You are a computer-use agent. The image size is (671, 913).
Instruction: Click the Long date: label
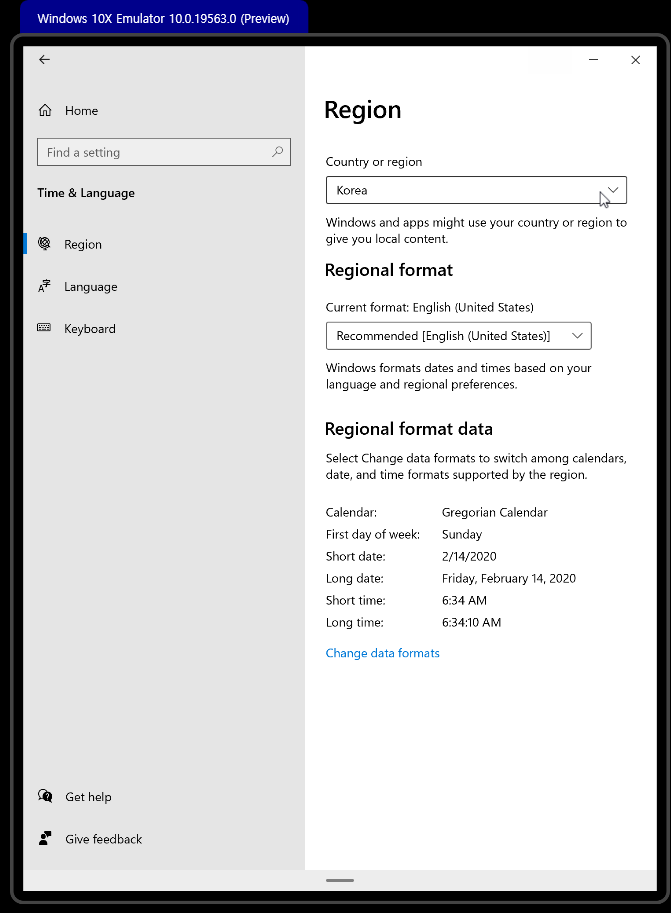pyautogui.click(x=355, y=578)
